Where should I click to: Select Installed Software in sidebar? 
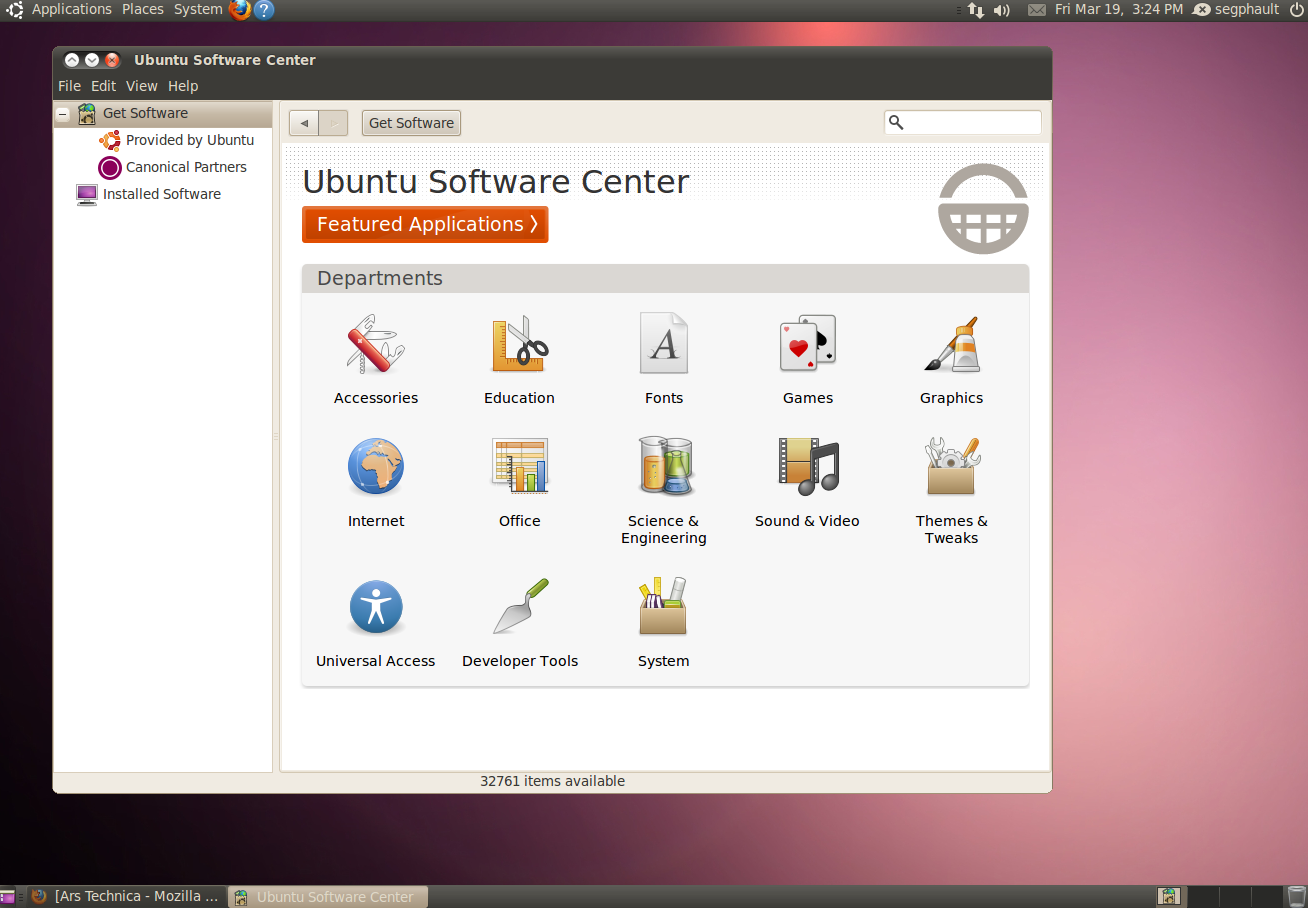click(x=162, y=194)
